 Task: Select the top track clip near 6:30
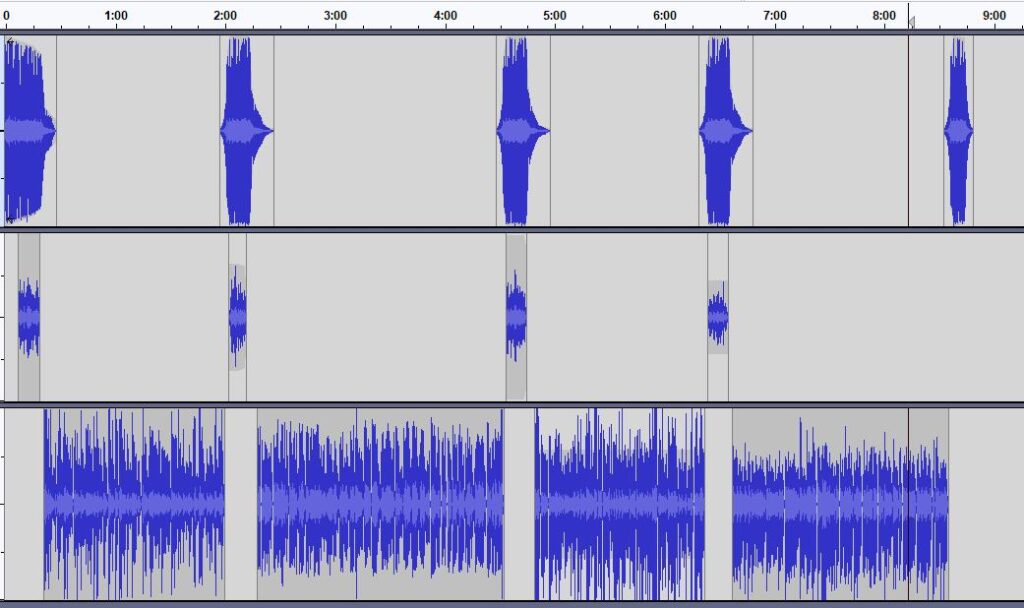pyautogui.click(x=724, y=130)
